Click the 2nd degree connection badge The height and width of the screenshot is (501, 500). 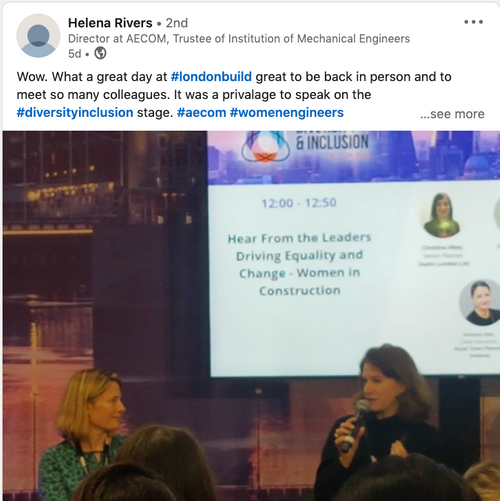[177, 23]
